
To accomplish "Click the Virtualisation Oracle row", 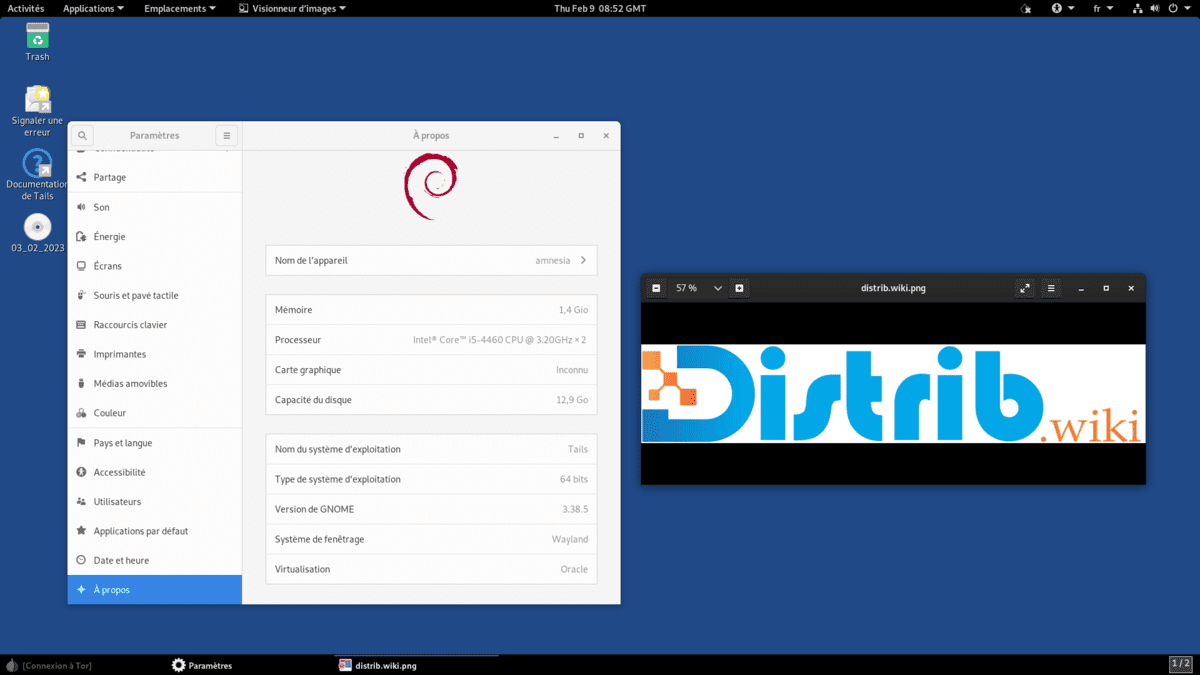I will pyautogui.click(x=431, y=569).
